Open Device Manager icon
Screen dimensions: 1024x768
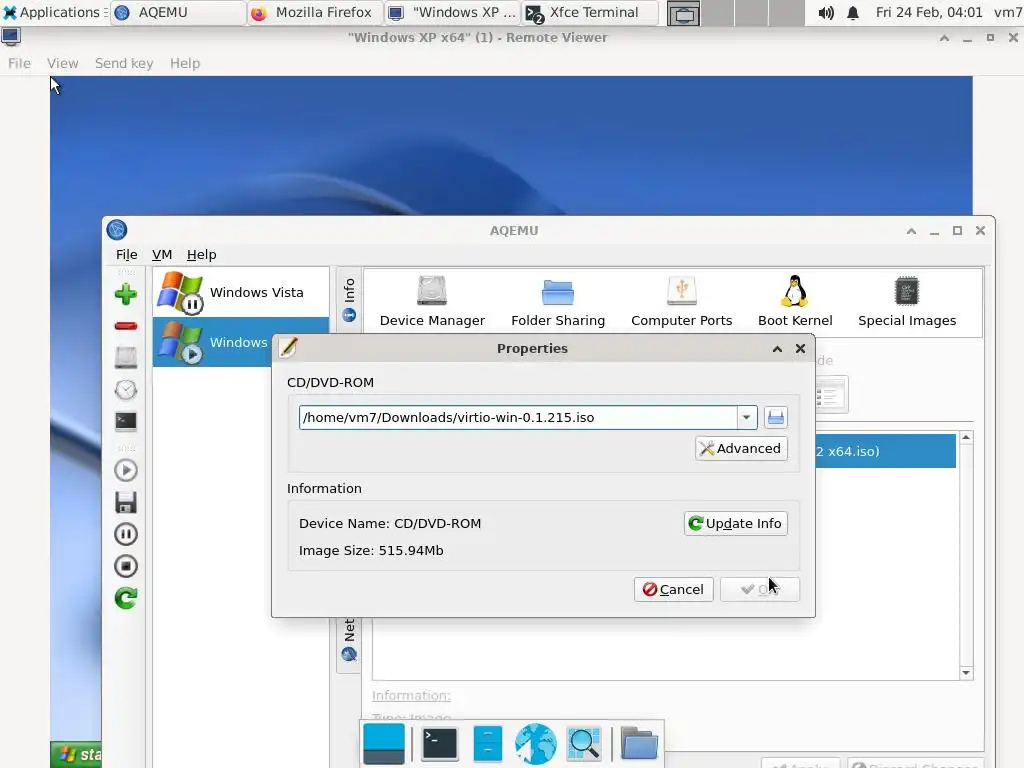click(432, 301)
